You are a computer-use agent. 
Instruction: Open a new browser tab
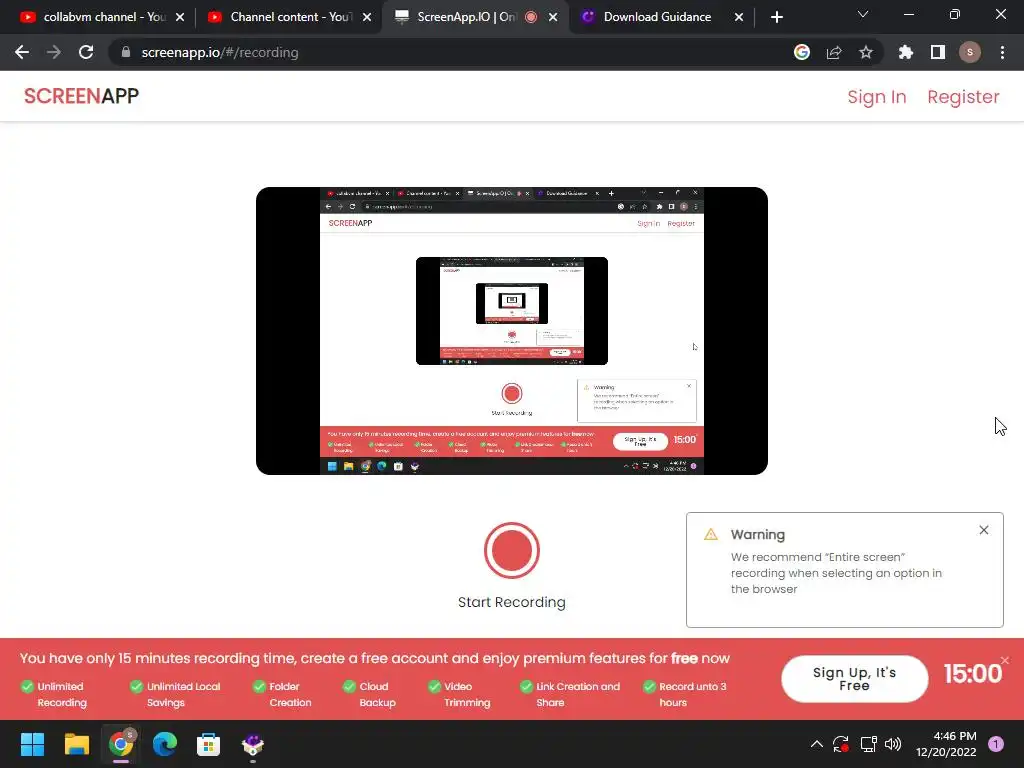776,17
